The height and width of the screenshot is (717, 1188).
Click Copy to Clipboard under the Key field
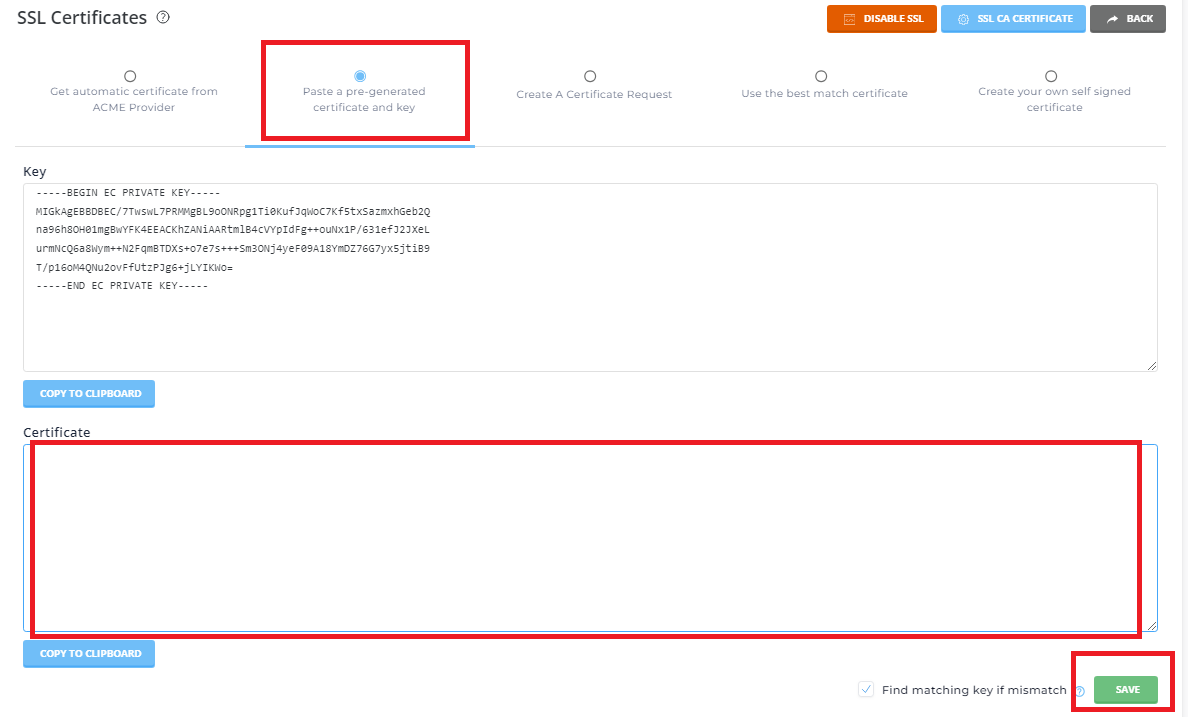(89, 394)
